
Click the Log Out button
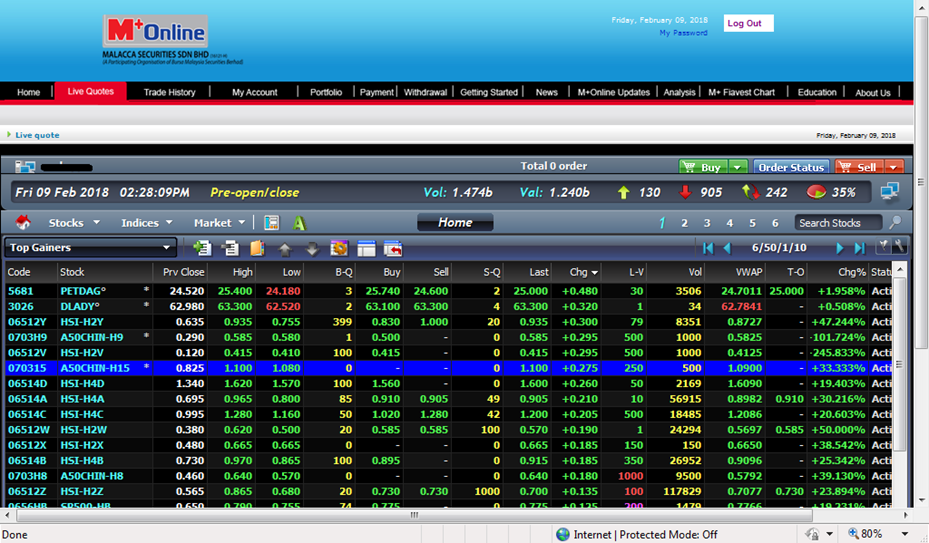[x=745, y=23]
